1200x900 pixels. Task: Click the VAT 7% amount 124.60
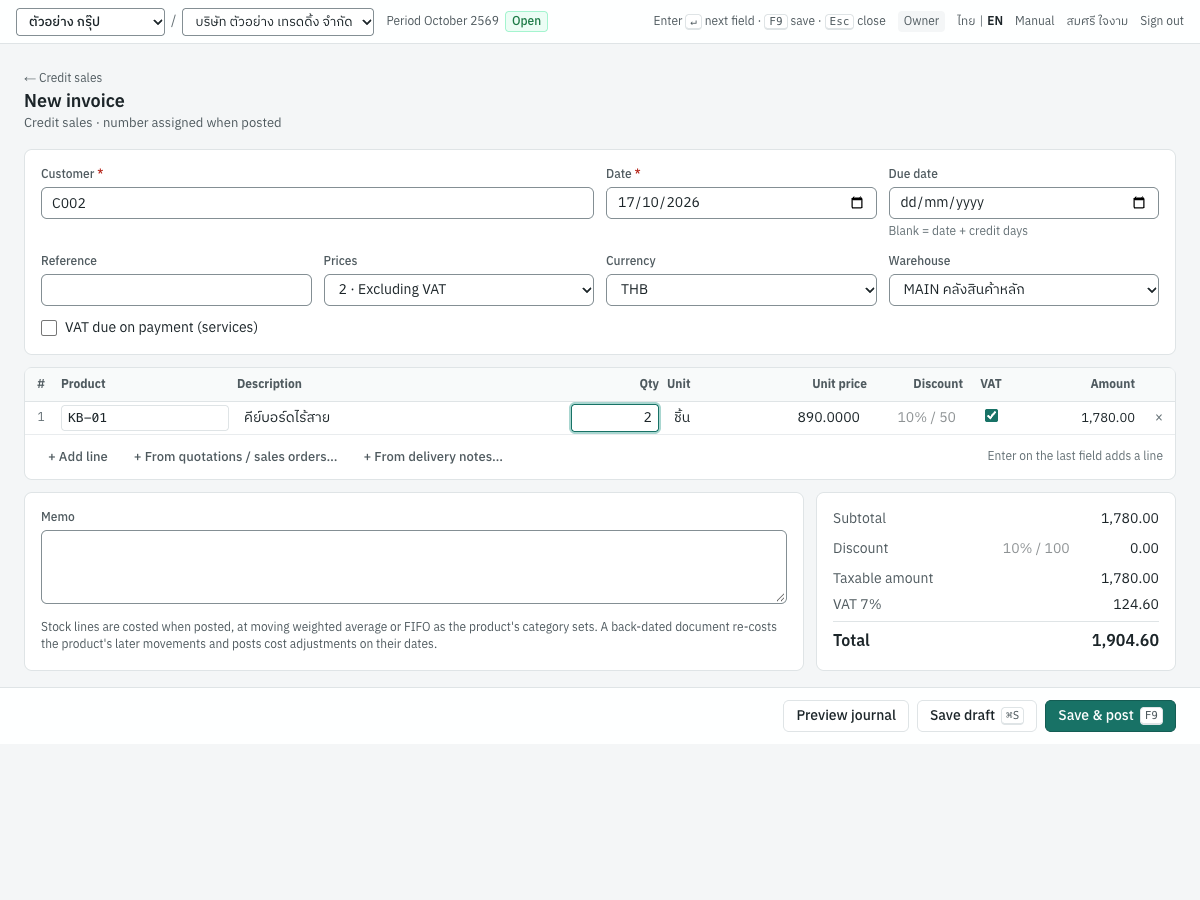[x=1136, y=604]
